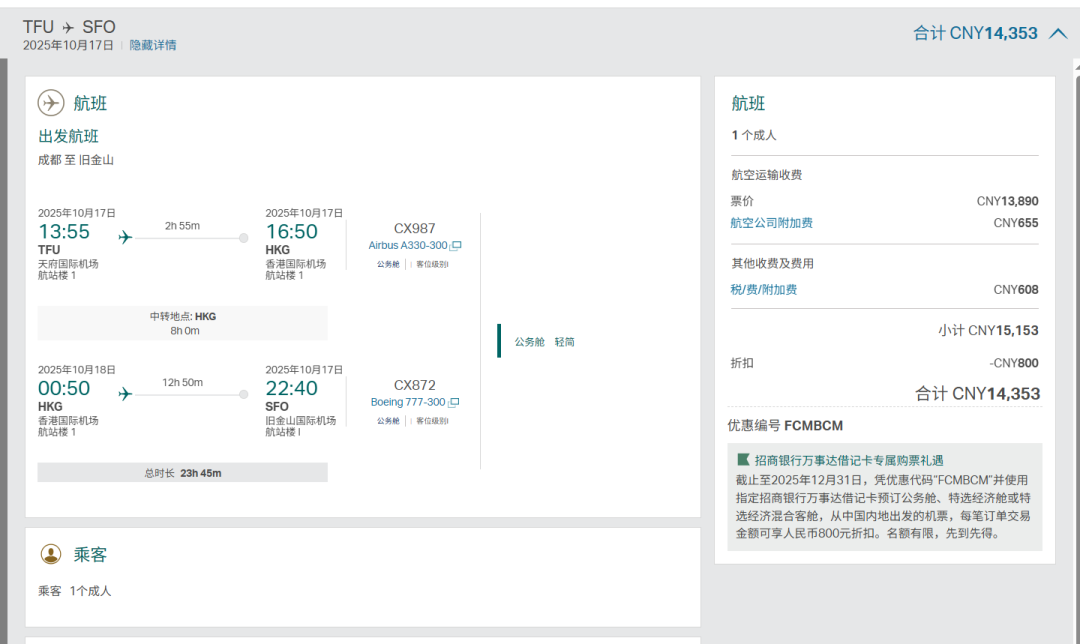
Task: Open 税/费/附加费 taxes breakdown link
Action: click(x=764, y=290)
